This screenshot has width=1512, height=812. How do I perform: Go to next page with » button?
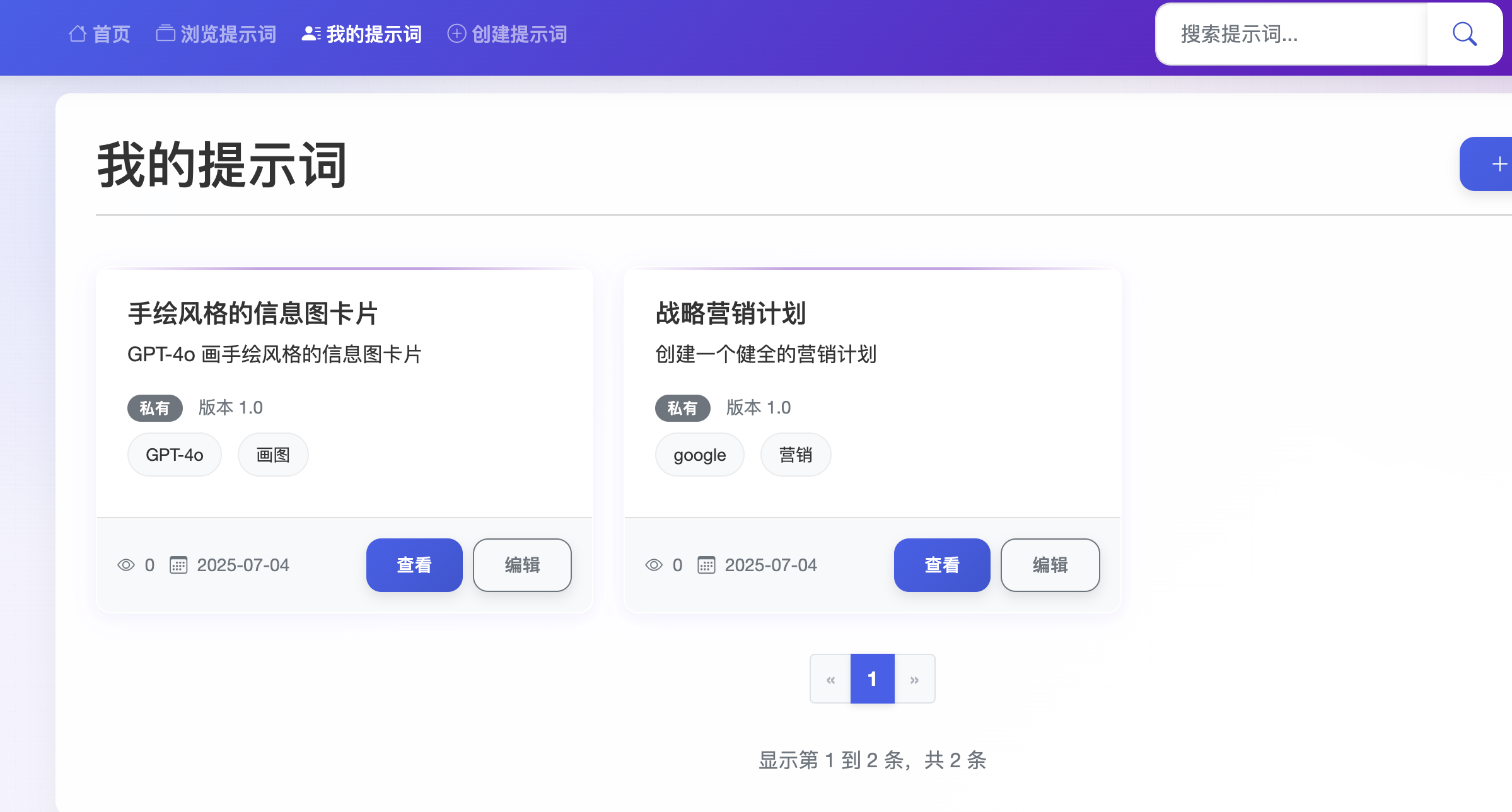[x=914, y=679]
